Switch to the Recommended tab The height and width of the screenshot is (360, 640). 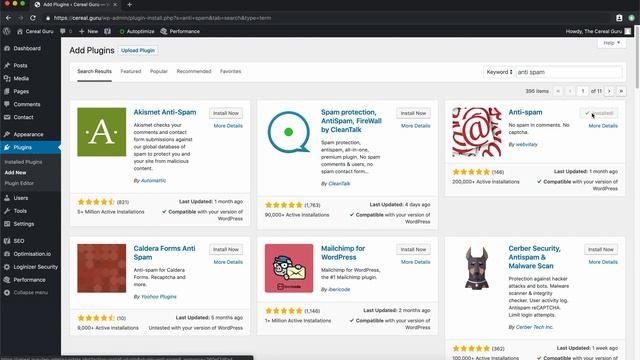pyautogui.click(x=194, y=71)
